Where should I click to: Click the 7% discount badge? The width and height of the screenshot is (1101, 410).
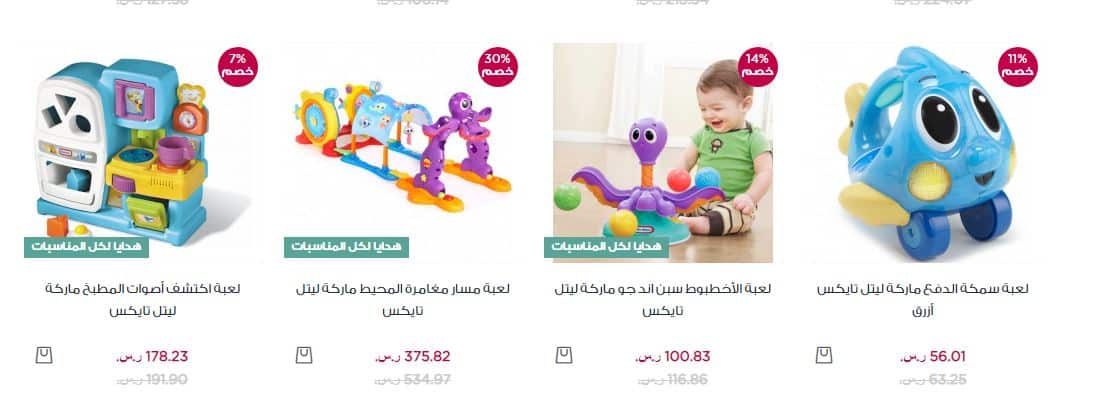click(237, 67)
